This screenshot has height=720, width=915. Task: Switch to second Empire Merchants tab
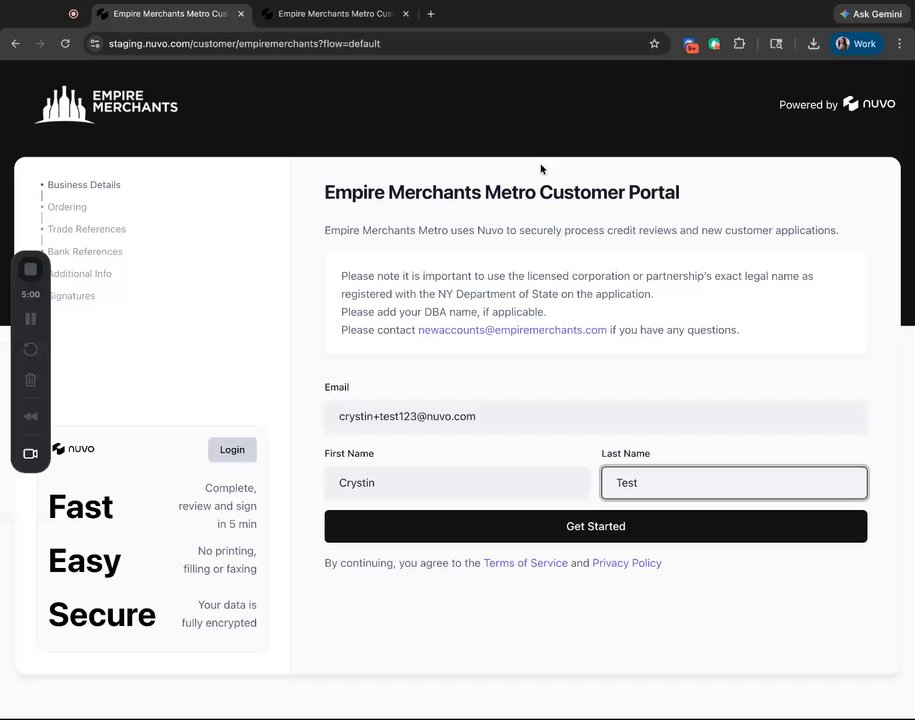click(x=335, y=14)
